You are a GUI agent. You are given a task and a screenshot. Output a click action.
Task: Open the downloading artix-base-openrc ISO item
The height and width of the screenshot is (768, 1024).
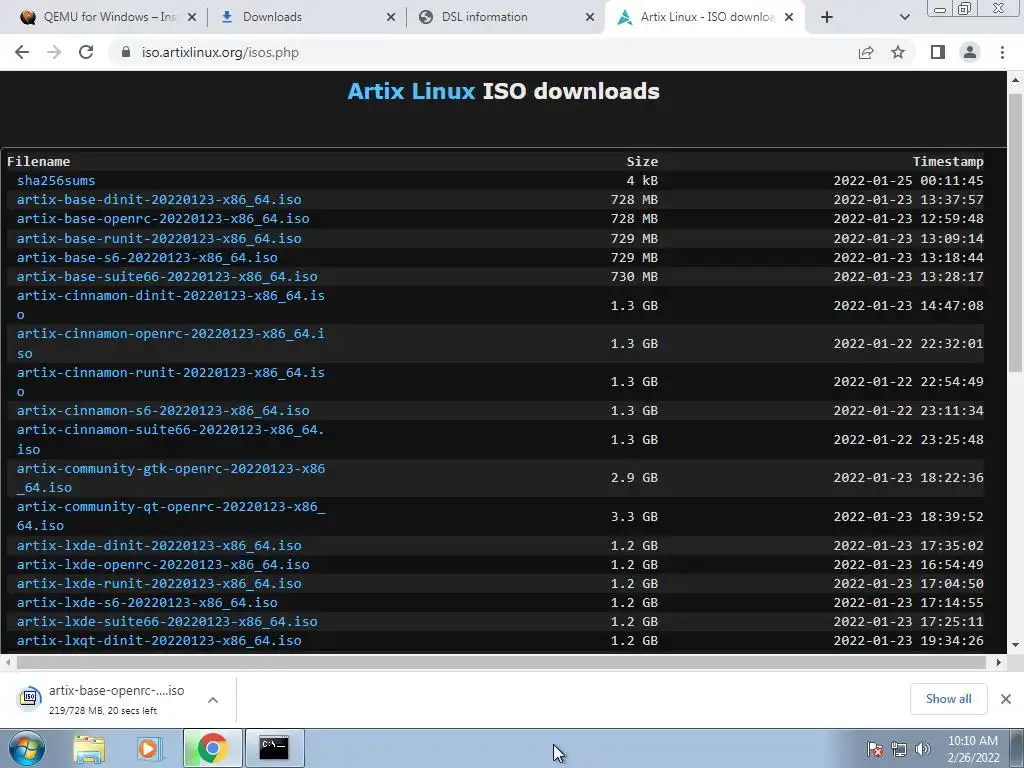[104, 699]
